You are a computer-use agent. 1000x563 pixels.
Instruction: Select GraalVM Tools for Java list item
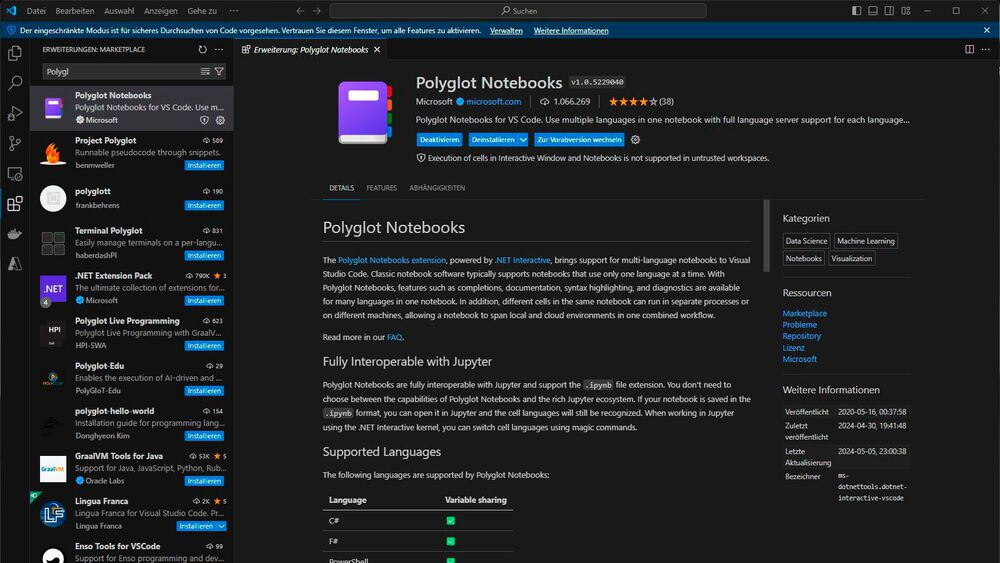pyautogui.click(x=132, y=469)
